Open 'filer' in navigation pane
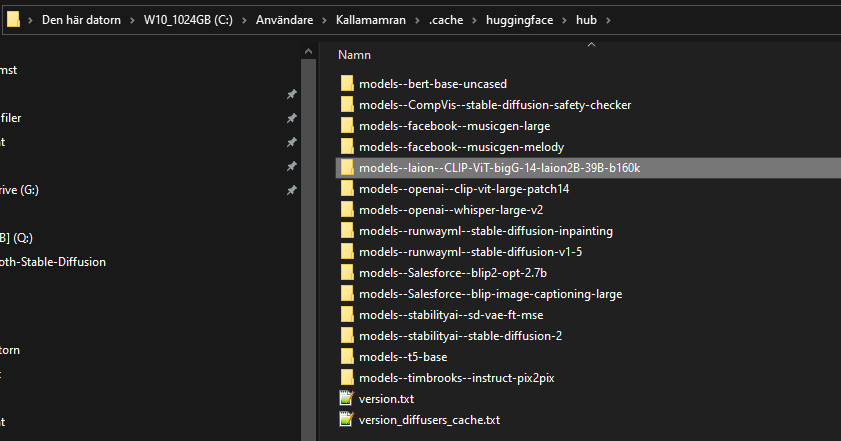The height and width of the screenshot is (441, 841). tap(11, 118)
